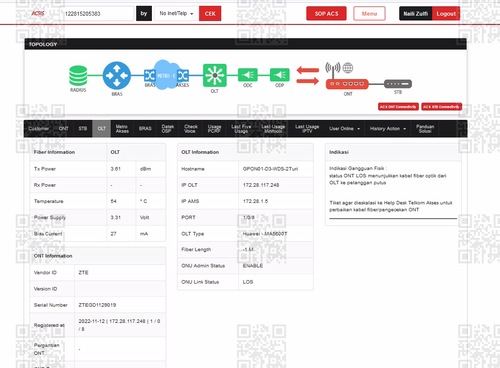The image size is (500, 368).
Task: Click the gray STB device icon
Action: pyautogui.click(x=398, y=84)
